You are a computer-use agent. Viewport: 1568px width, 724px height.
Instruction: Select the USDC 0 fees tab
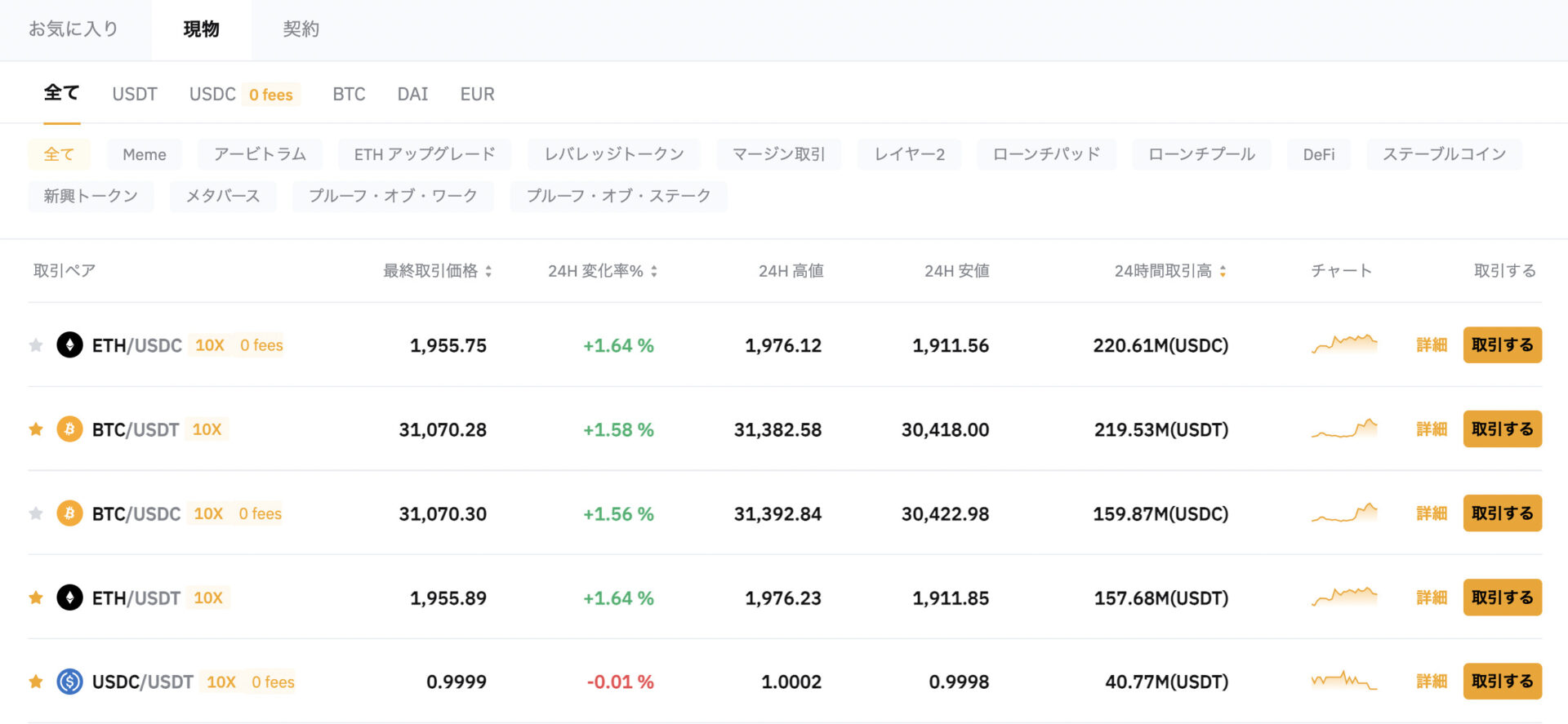[244, 94]
